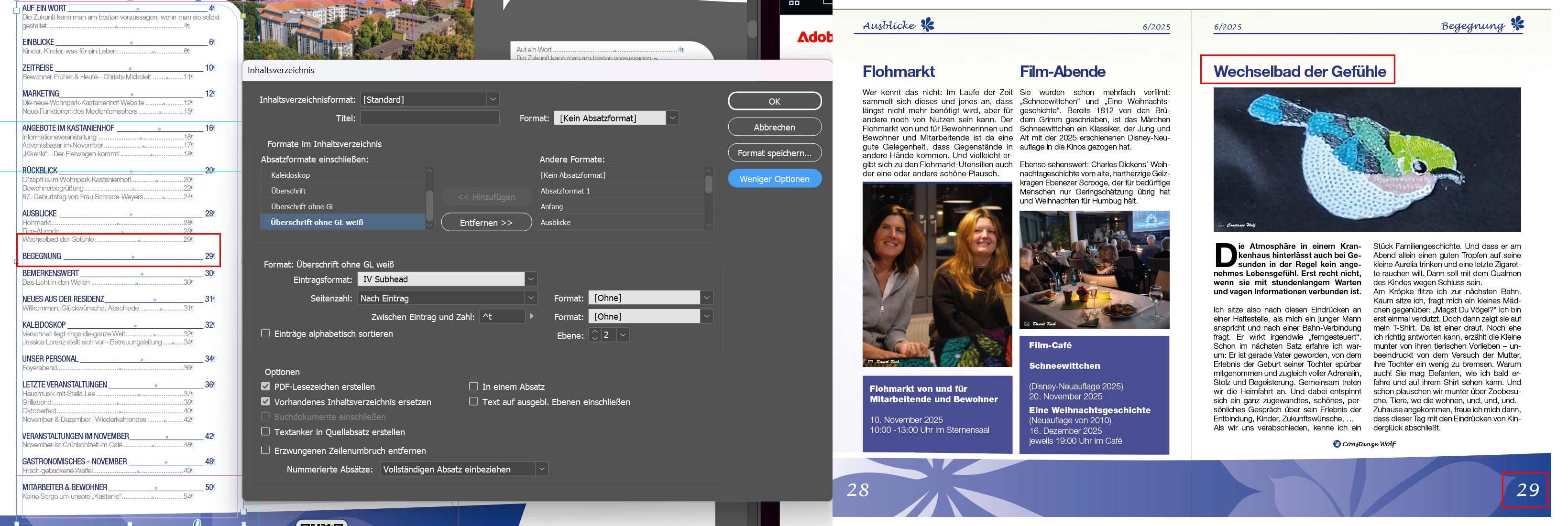Select Überschrift ohne GL list entry
This screenshot has width=1568, height=526.
(x=303, y=207)
